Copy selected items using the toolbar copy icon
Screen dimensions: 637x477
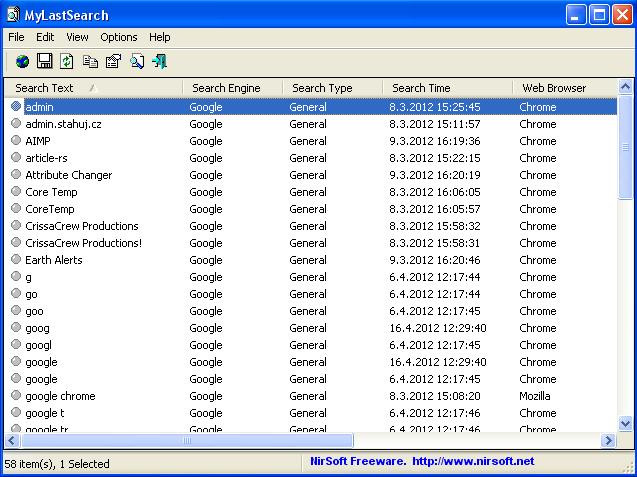point(90,62)
